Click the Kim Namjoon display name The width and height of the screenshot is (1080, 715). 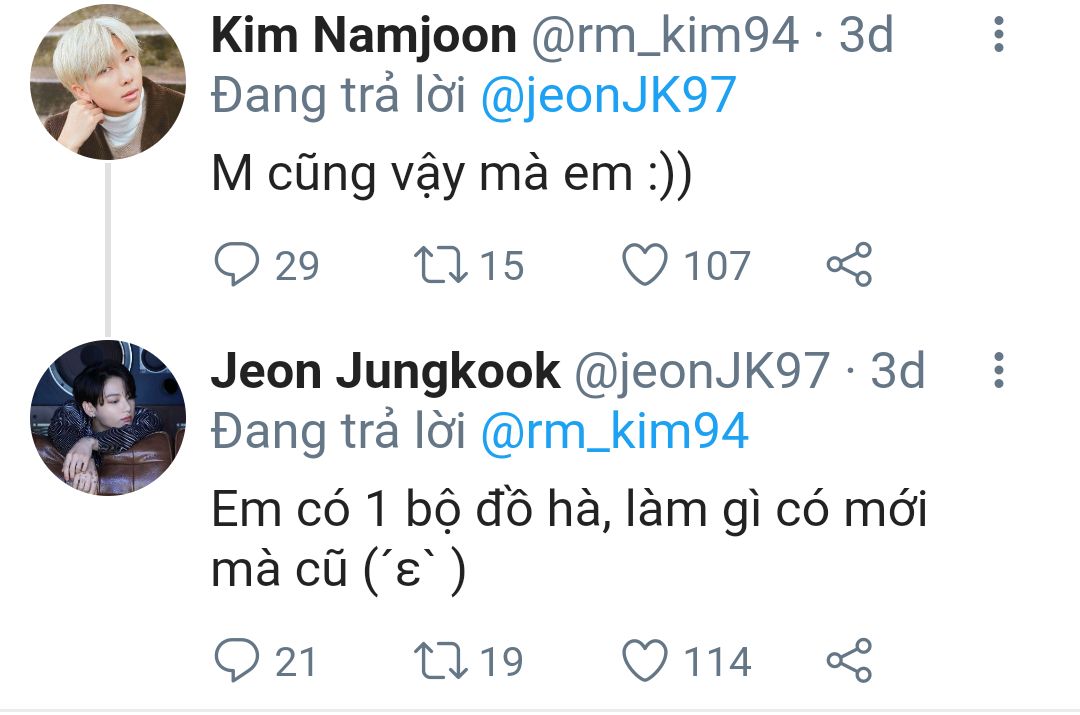click(364, 37)
